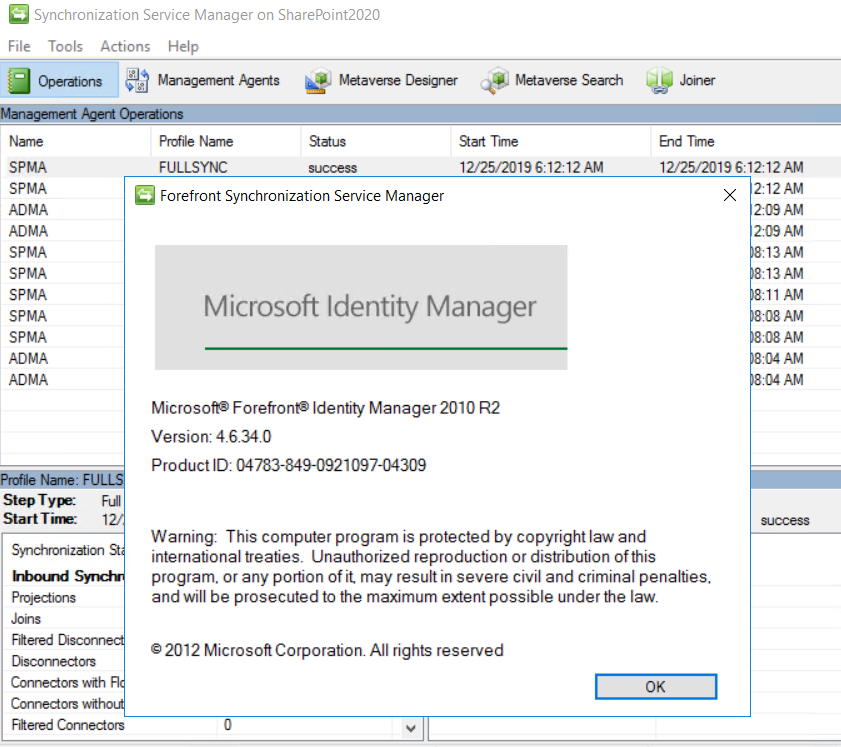The width and height of the screenshot is (841, 747).
Task: Close the Forefront About dialog
Action: tap(729, 195)
